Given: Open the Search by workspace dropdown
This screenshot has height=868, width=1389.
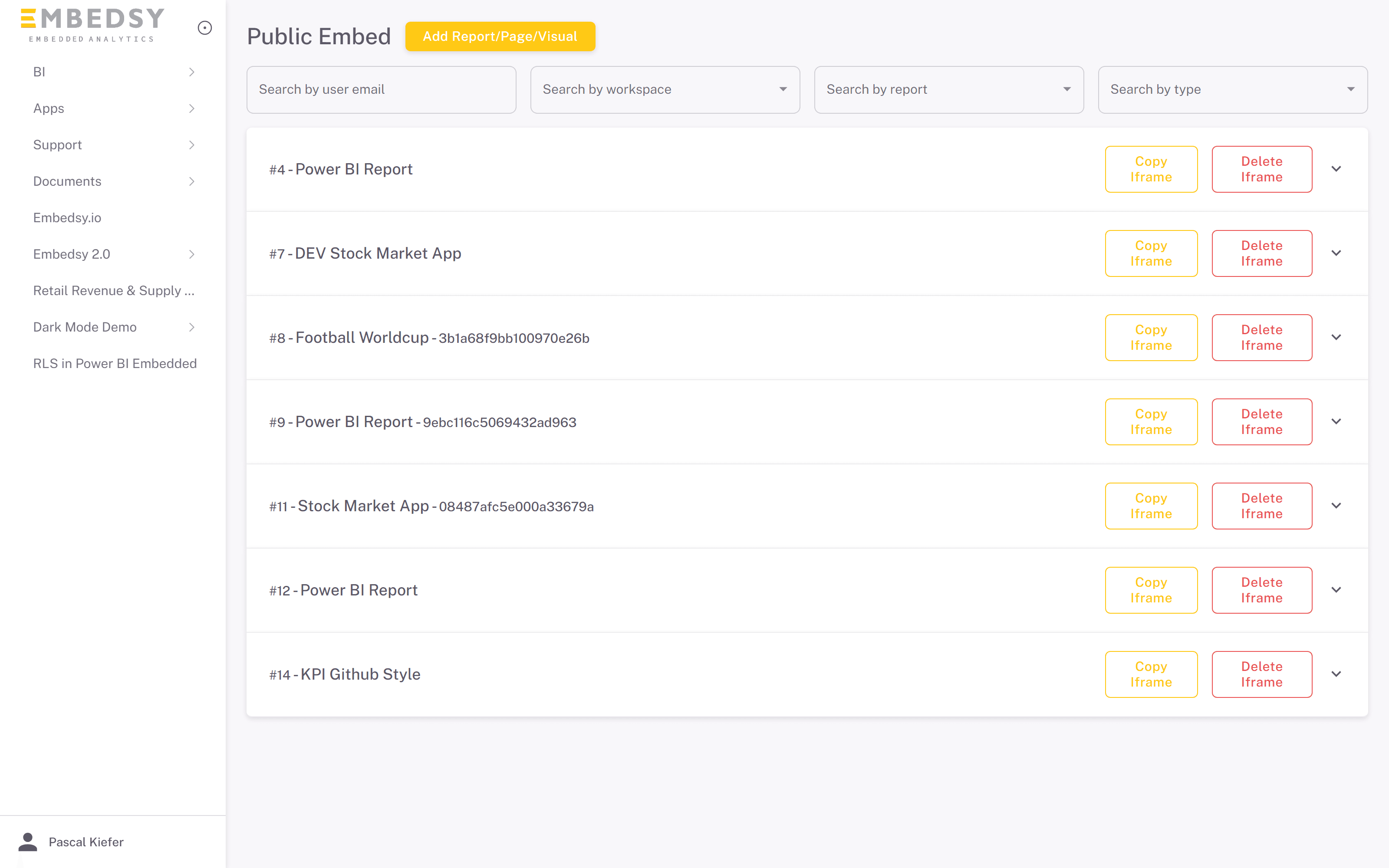Looking at the screenshot, I should 665,89.
